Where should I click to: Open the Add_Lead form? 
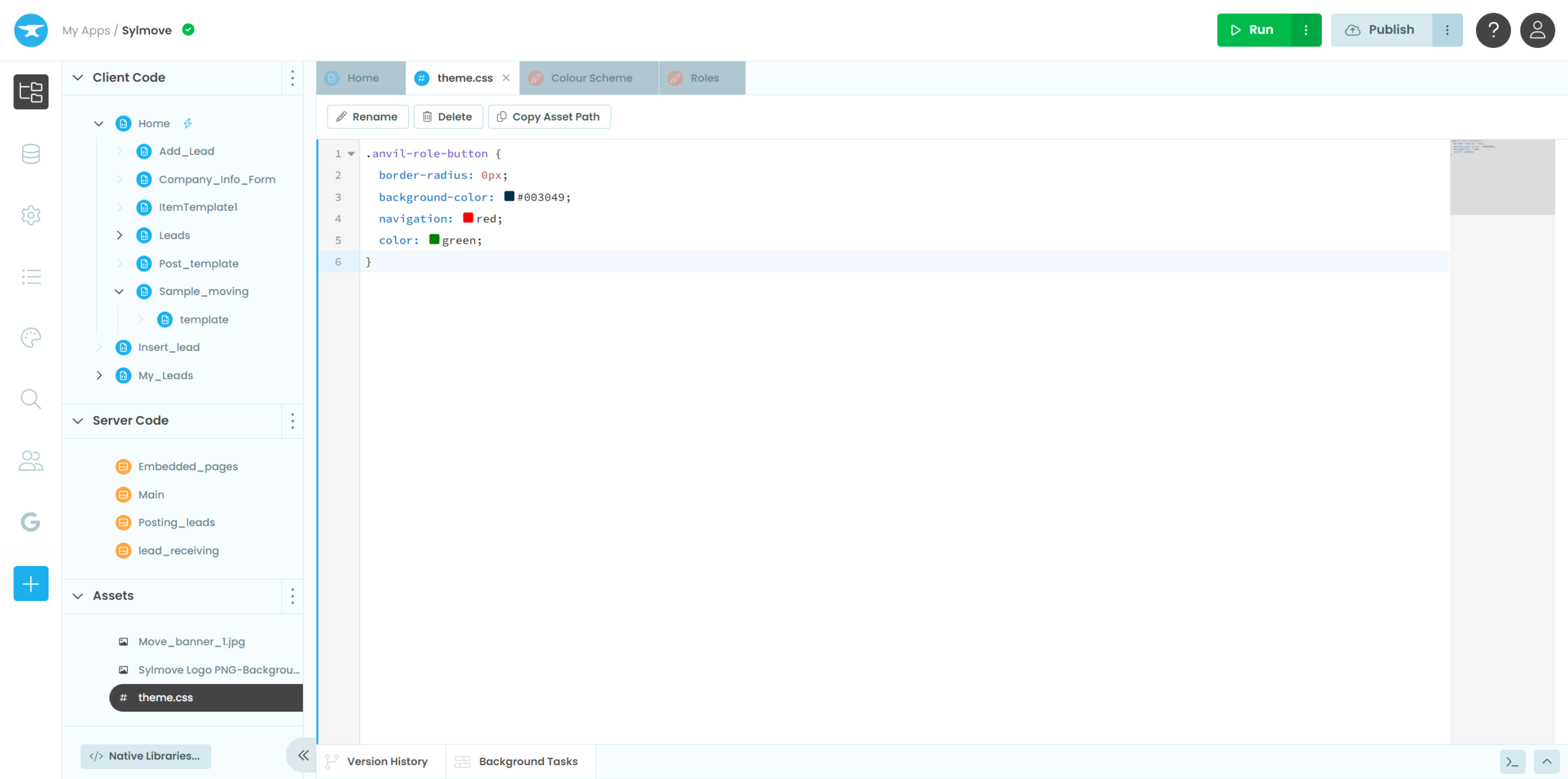click(x=186, y=151)
